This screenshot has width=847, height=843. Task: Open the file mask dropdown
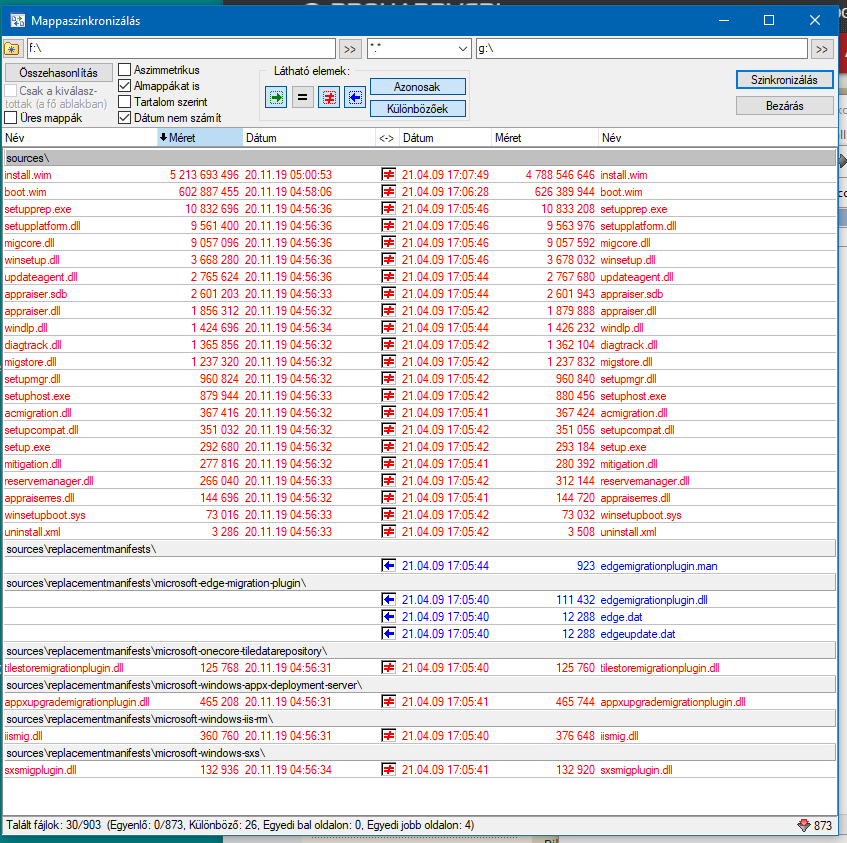point(462,49)
